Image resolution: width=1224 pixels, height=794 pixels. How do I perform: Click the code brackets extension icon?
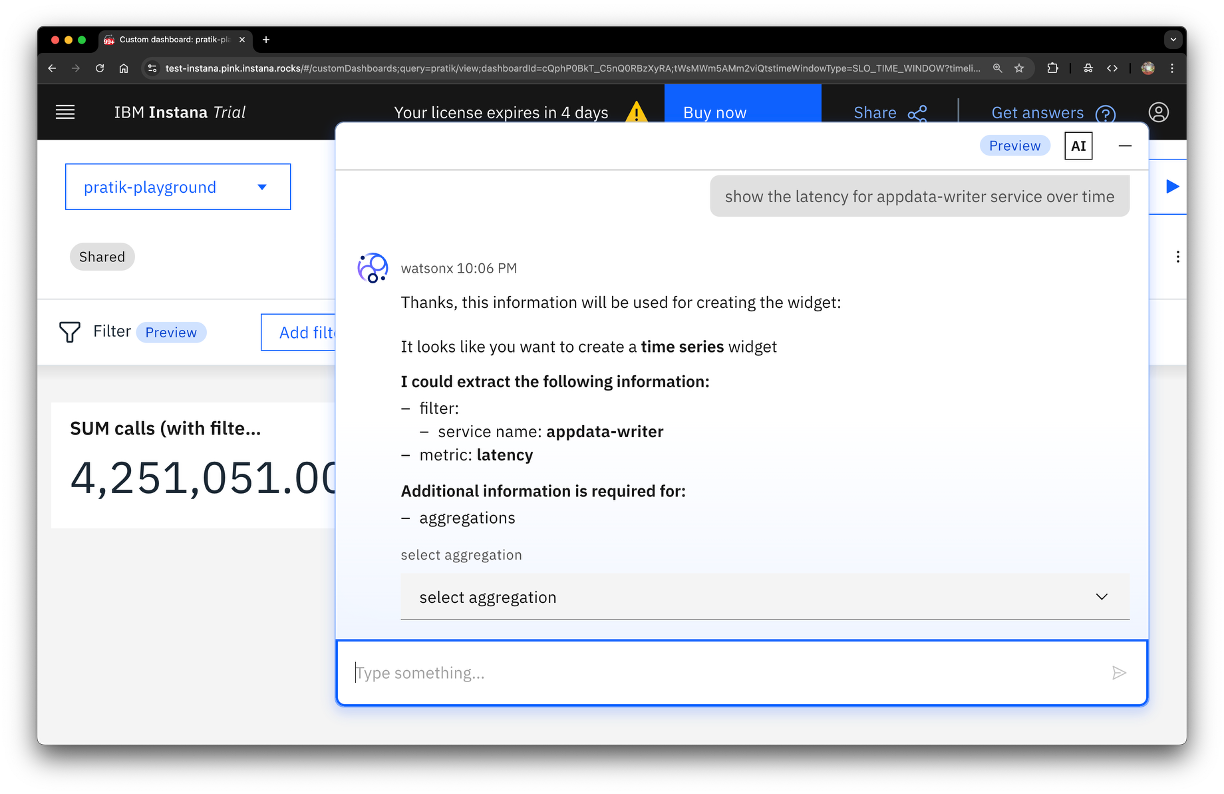pyautogui.click(x=1112, y=68)
